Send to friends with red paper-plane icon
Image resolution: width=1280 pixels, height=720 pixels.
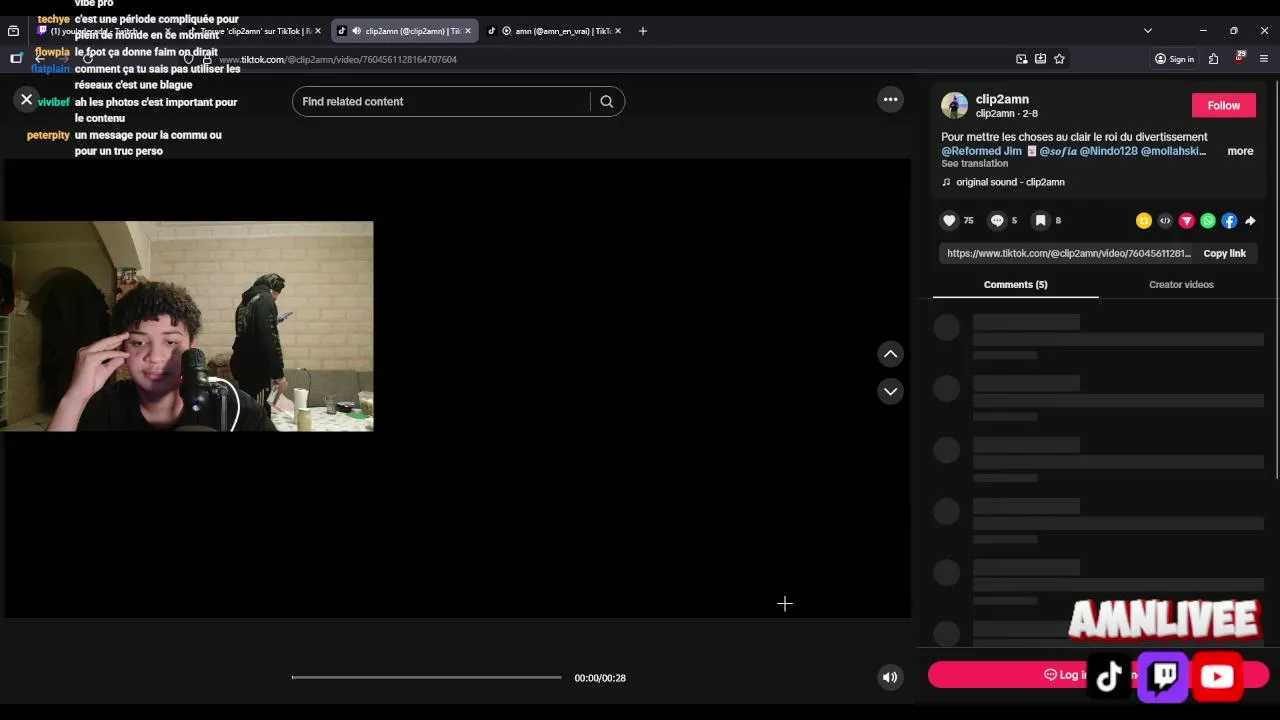1187,221
